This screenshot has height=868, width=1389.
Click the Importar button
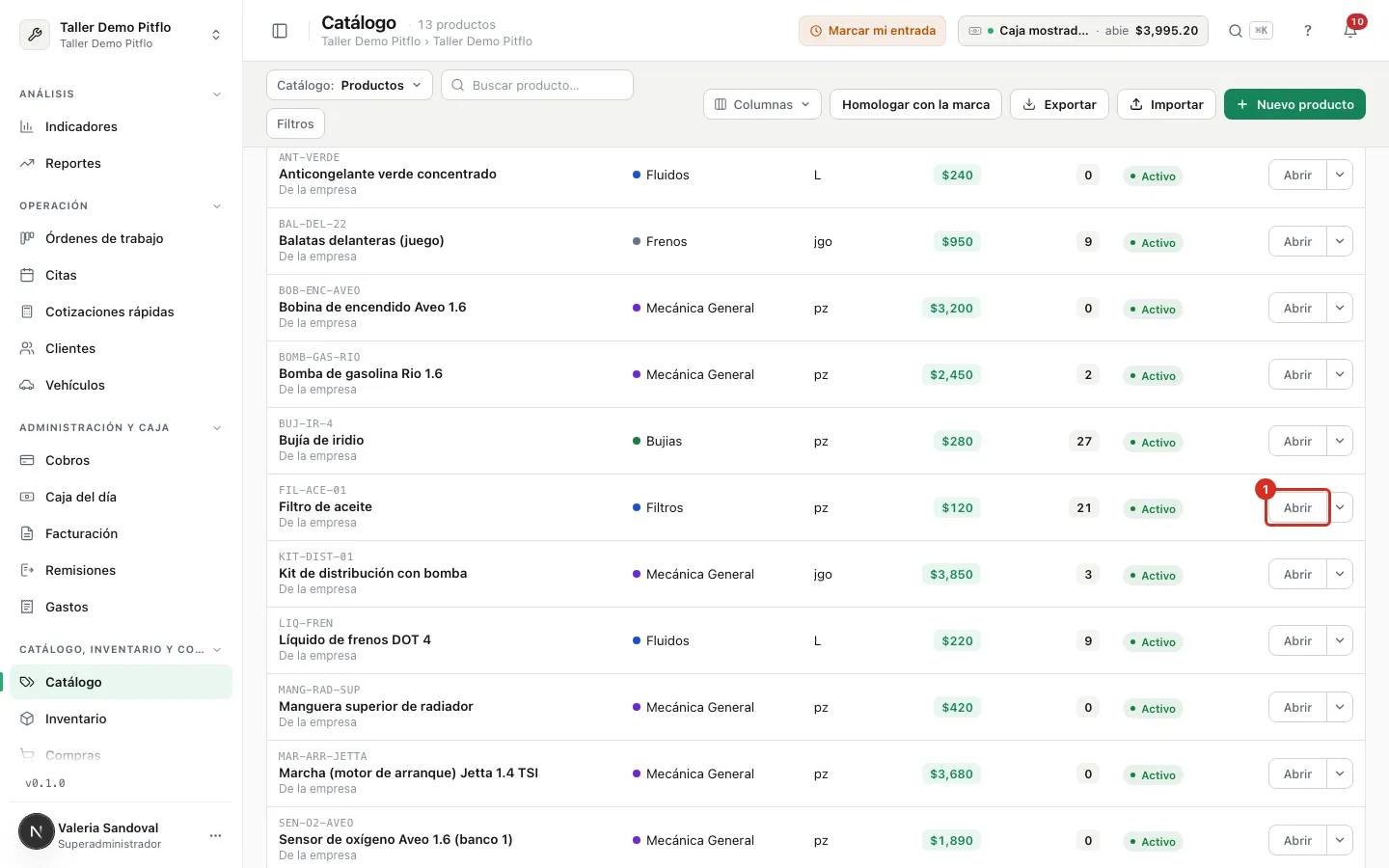click(x=1166, y=104)
